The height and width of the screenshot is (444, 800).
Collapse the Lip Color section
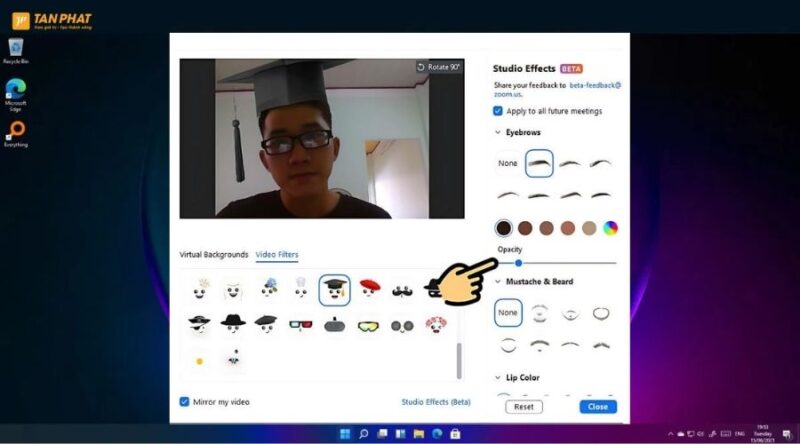[x=497, y=378]
